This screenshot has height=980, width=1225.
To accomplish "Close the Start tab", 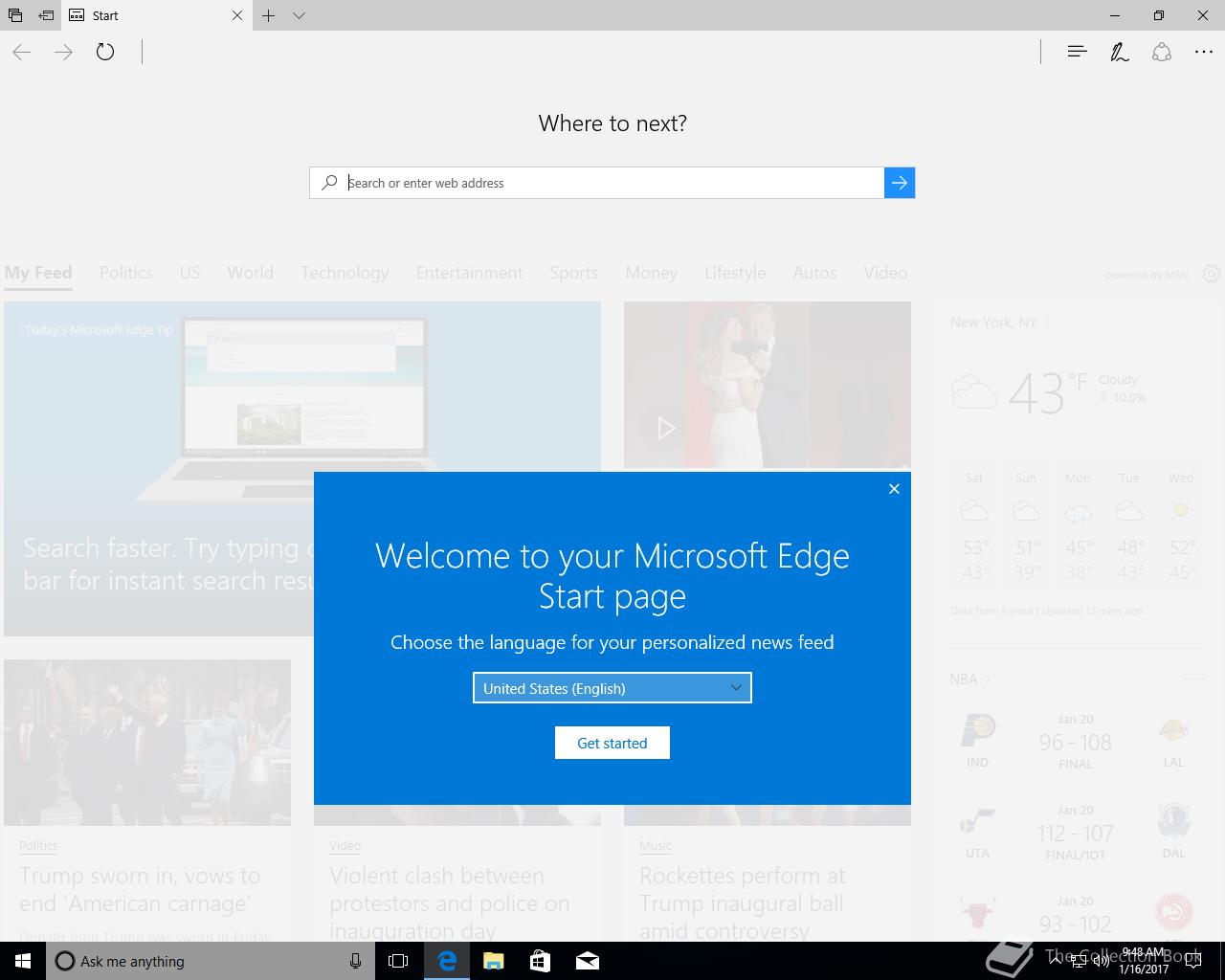I will 237,15.
